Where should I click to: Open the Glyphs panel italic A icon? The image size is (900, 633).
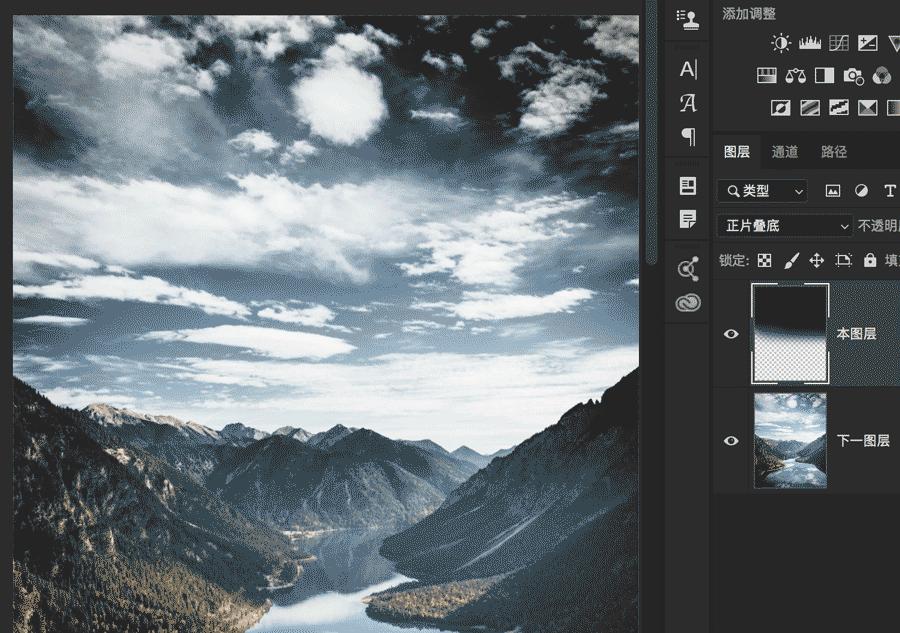tap(688, 103)
